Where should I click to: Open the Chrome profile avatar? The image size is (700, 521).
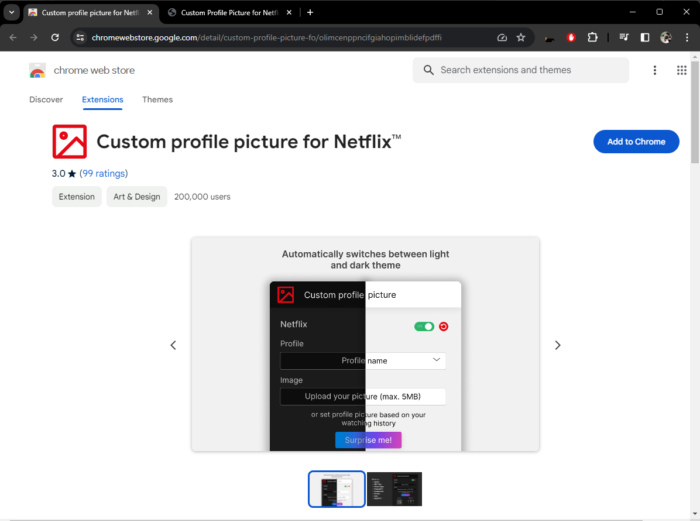666,38
